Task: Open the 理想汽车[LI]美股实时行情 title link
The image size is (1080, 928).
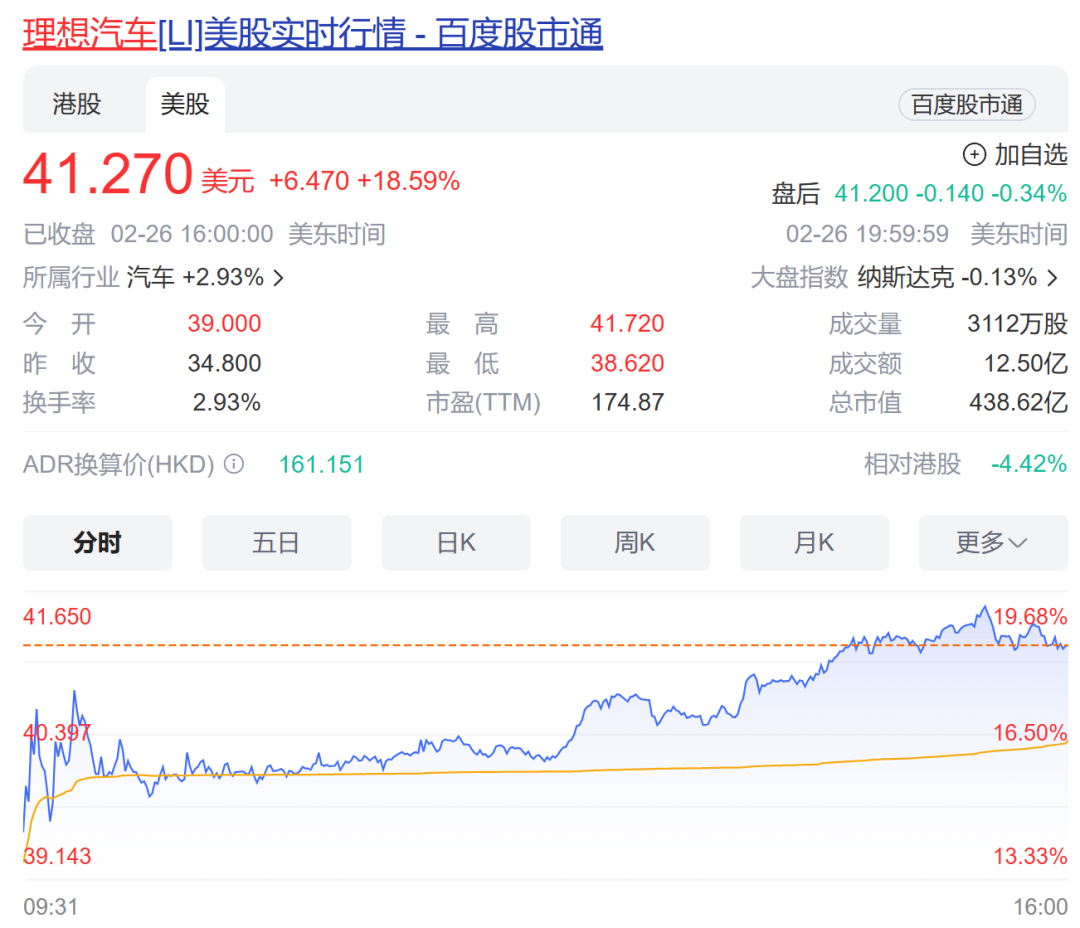Action: pos(313,34)
